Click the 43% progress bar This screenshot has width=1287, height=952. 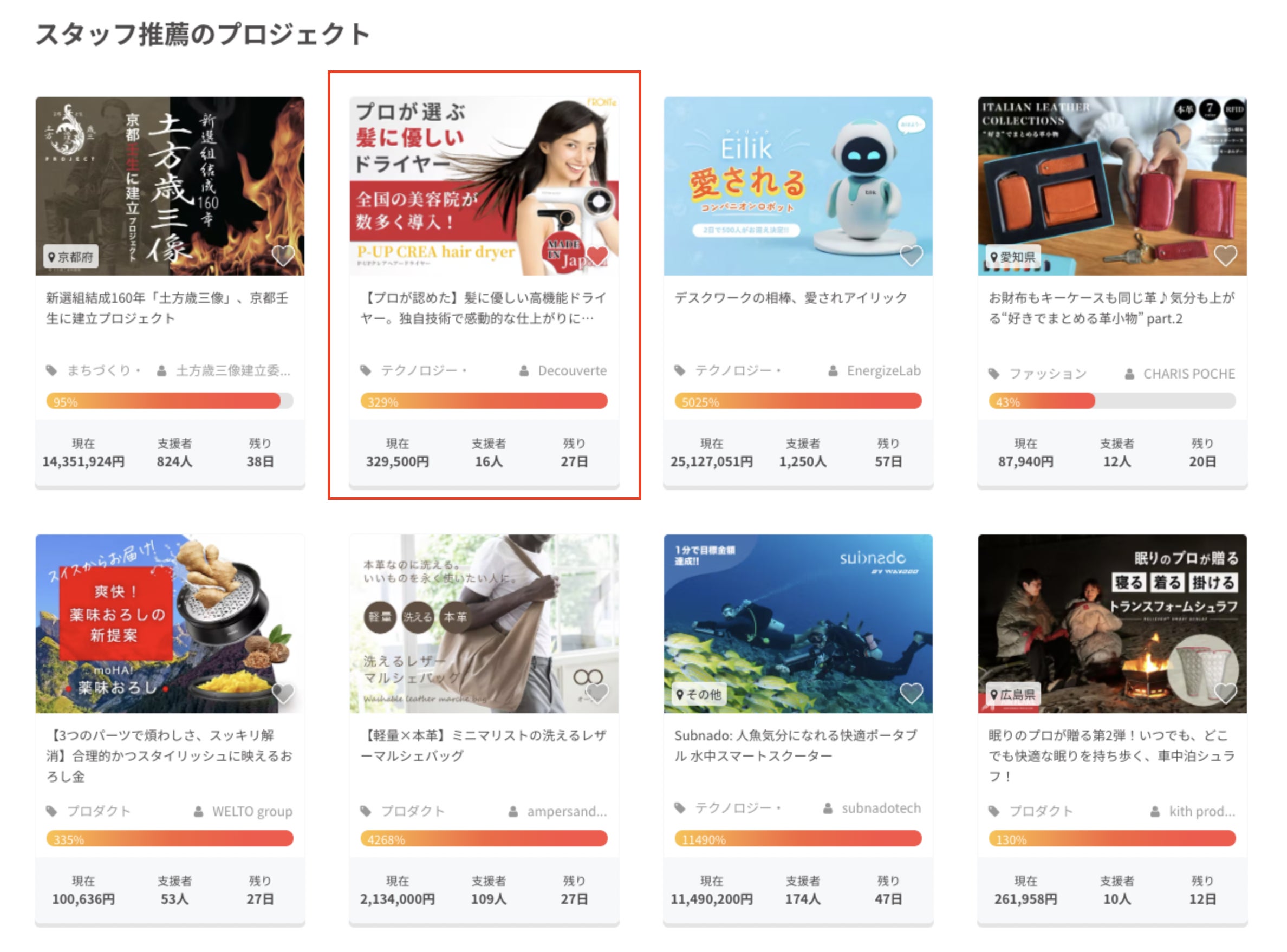[x=1112, y=401]
